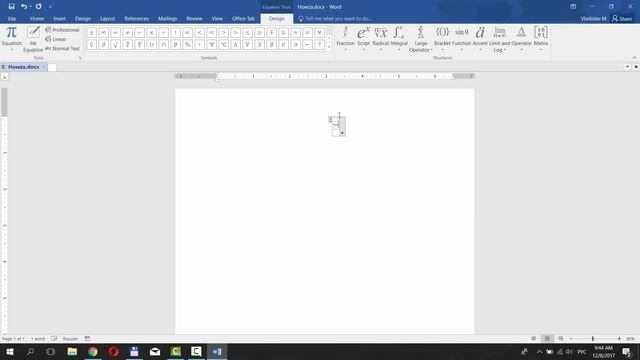The image size is (640, 360).
Task: Insert the multiplication sign symbol
Action: point(151,33)
